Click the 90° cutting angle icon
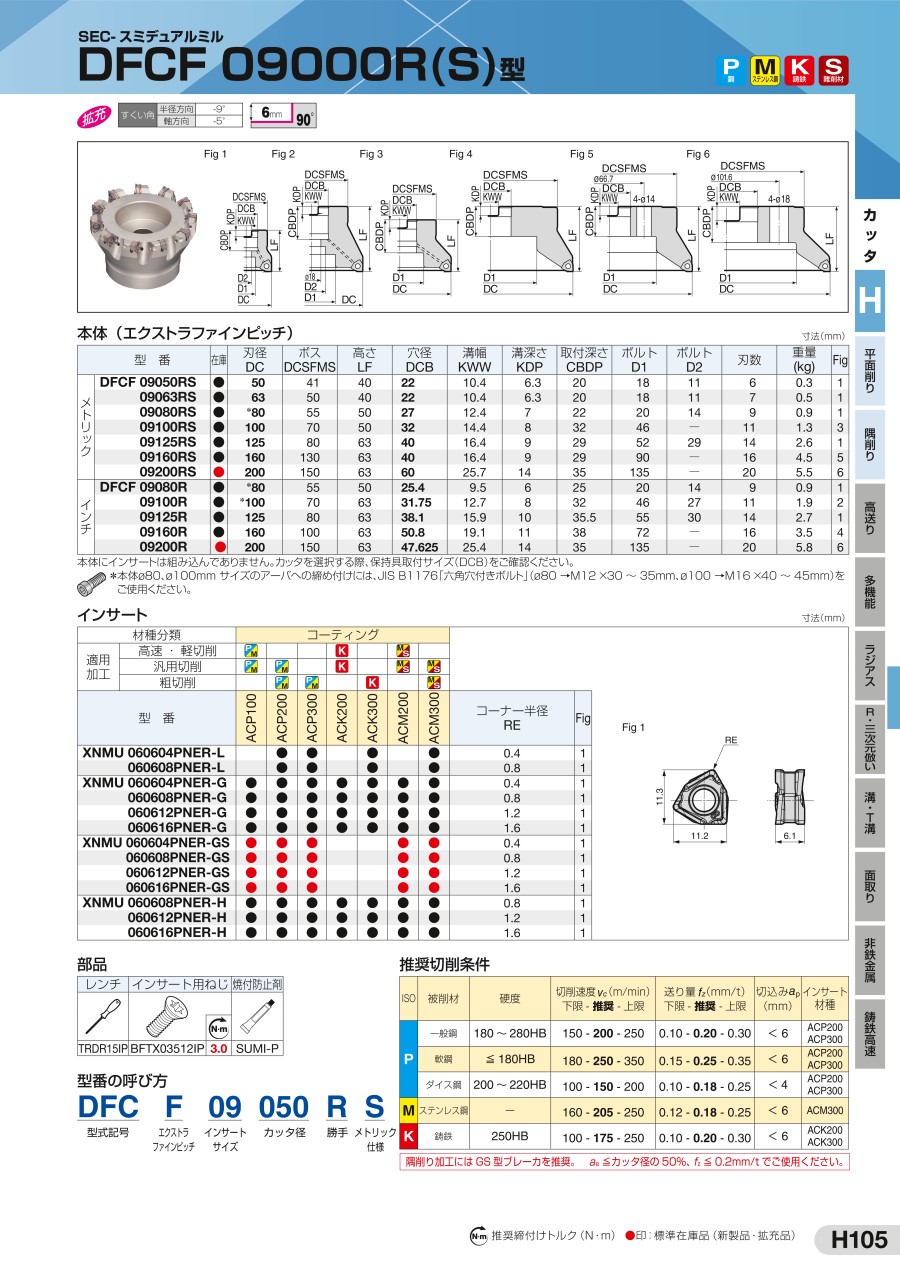 point(304,119)
